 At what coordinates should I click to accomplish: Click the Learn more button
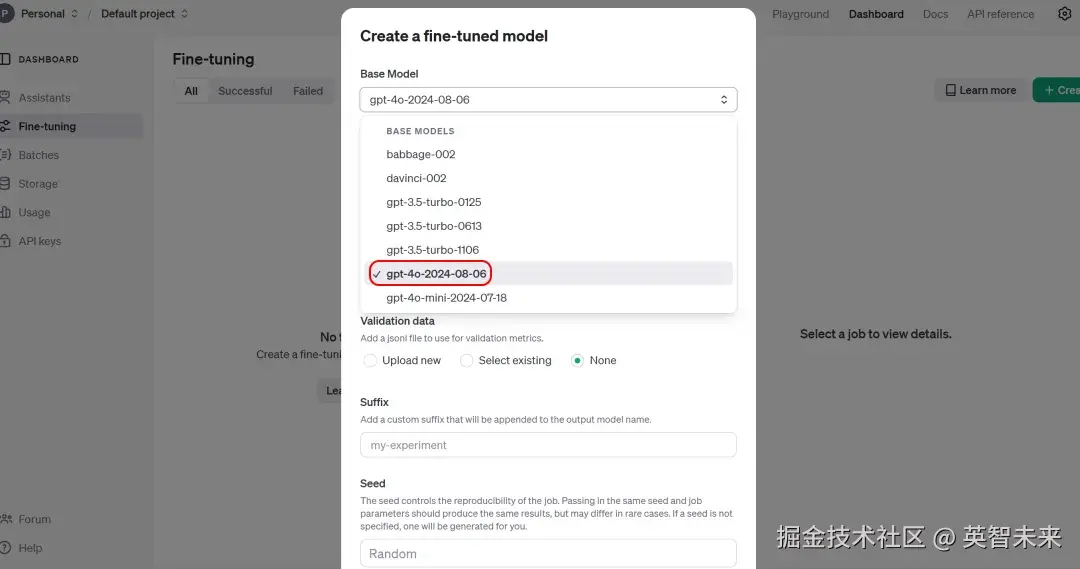[980, 90]
